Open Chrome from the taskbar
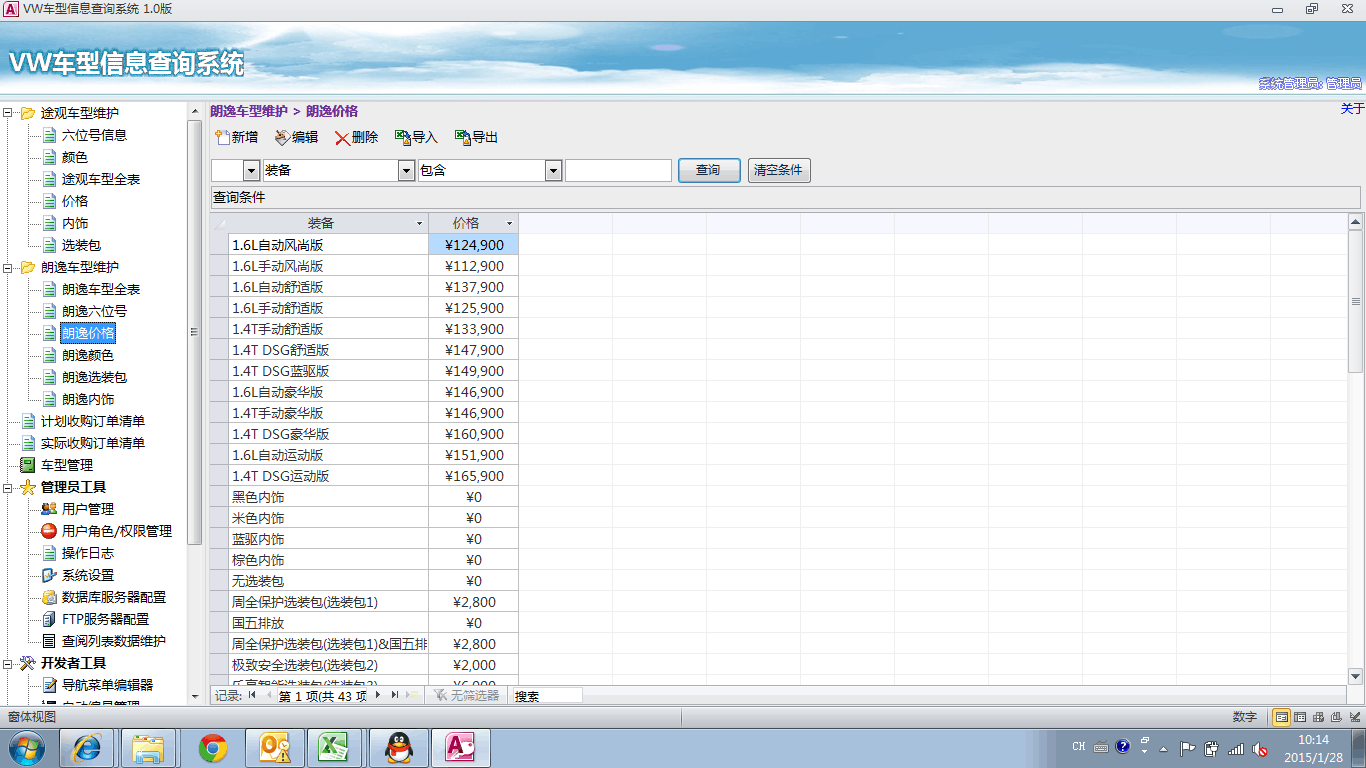This screenshot has height=768, width=1366. [211, 747]
